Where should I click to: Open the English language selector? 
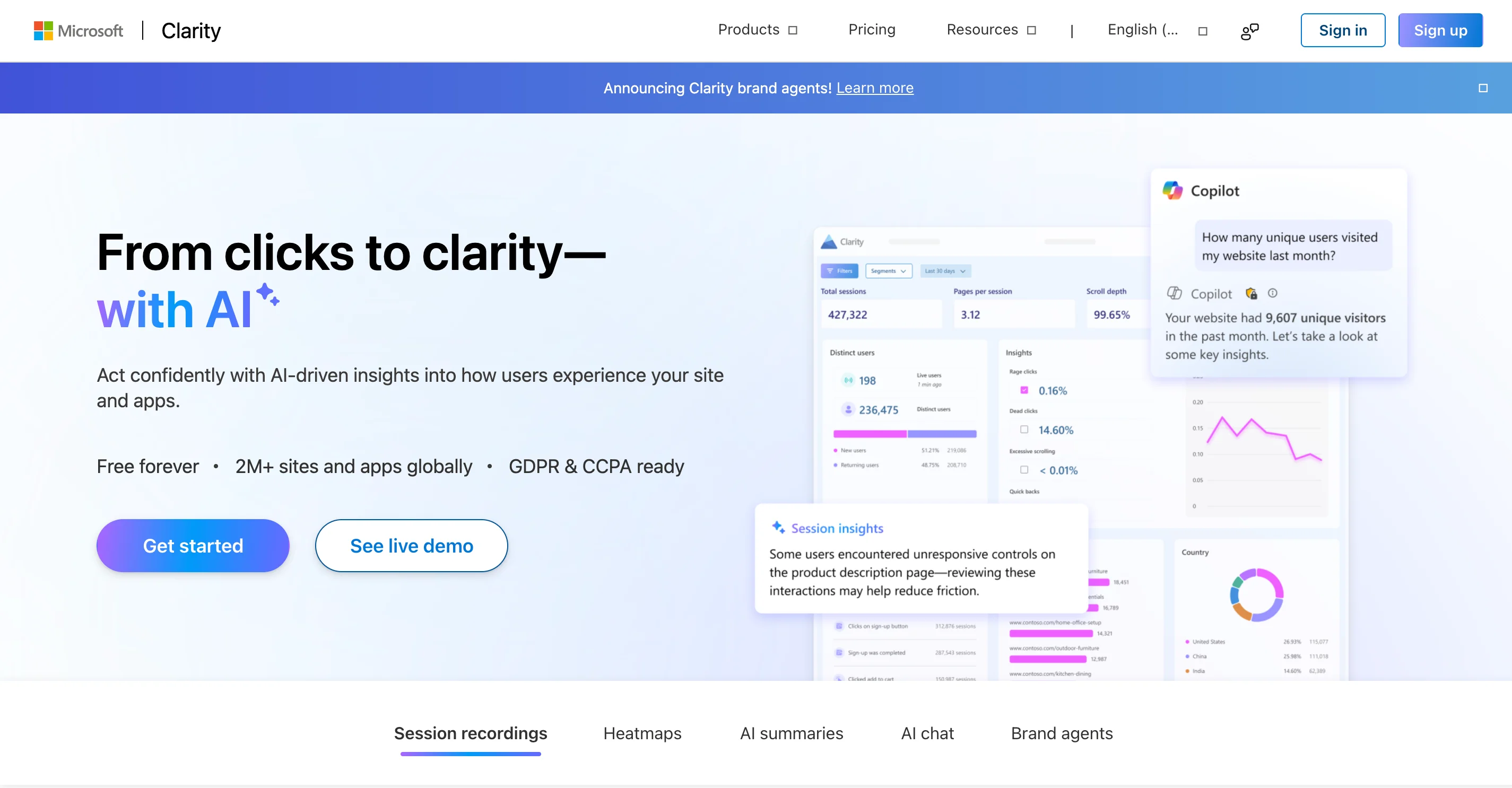[x=1143, y=29]
